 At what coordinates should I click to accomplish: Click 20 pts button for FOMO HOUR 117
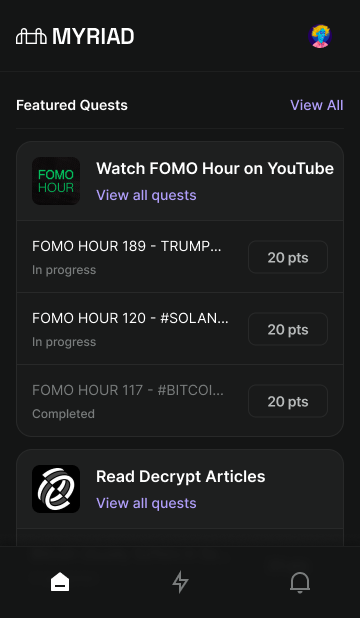click(x=288, y=401)
